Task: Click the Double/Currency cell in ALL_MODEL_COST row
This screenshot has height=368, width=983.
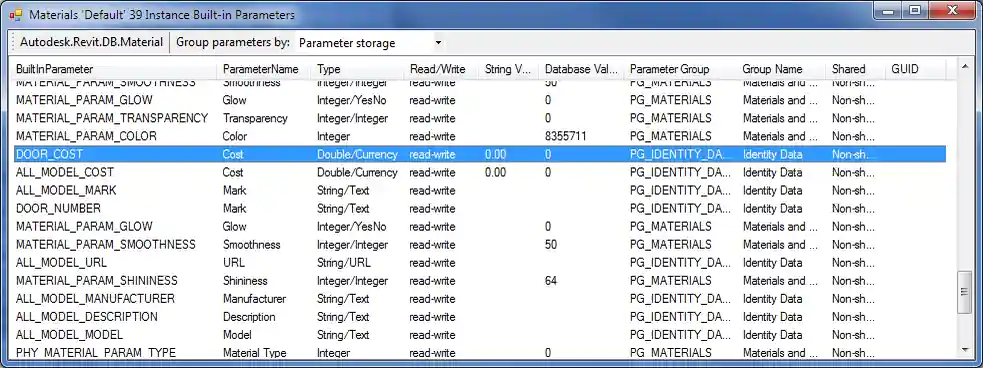Action: [357, 172]
